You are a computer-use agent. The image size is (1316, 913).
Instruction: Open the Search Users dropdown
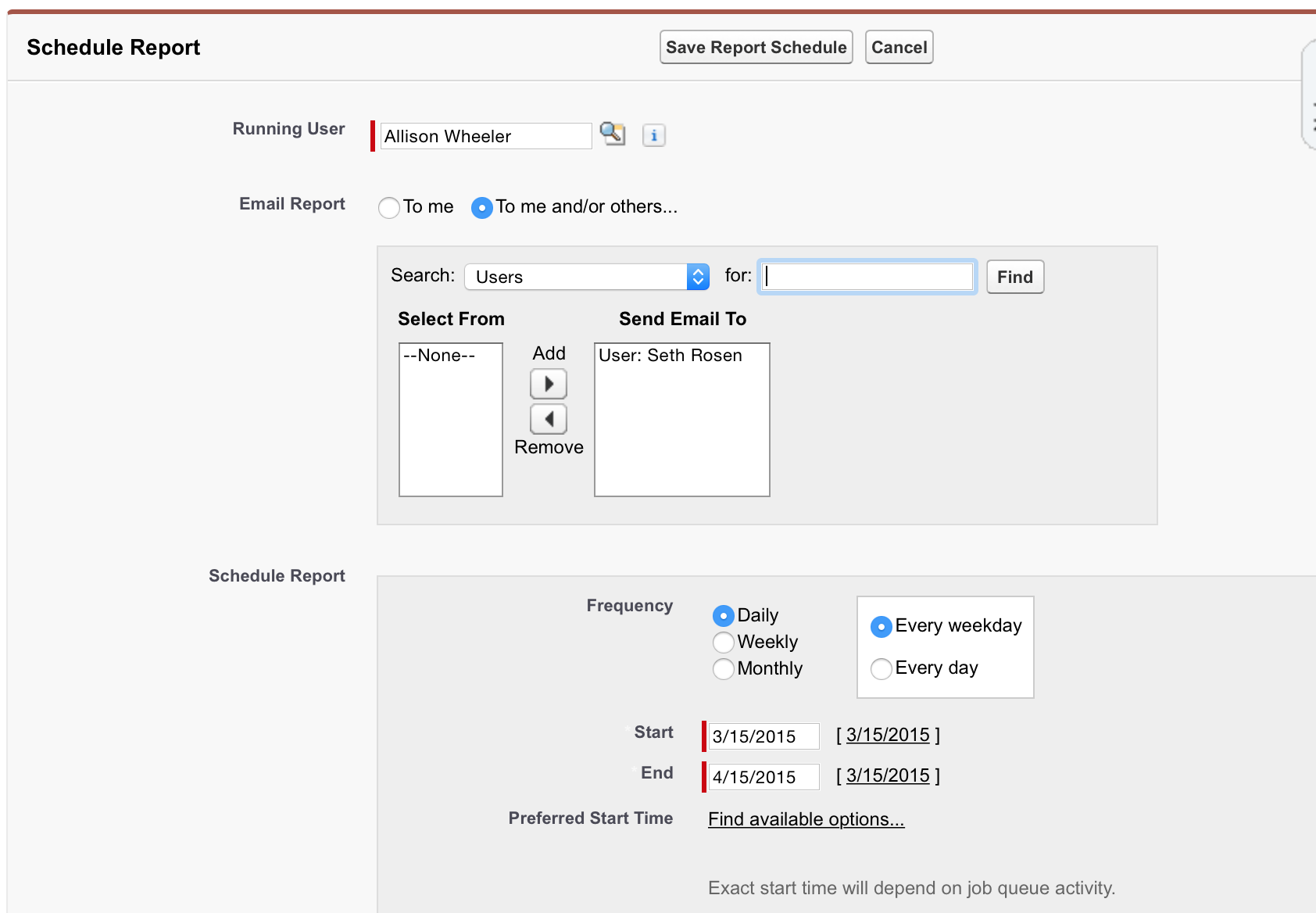(x=587, y=277)
